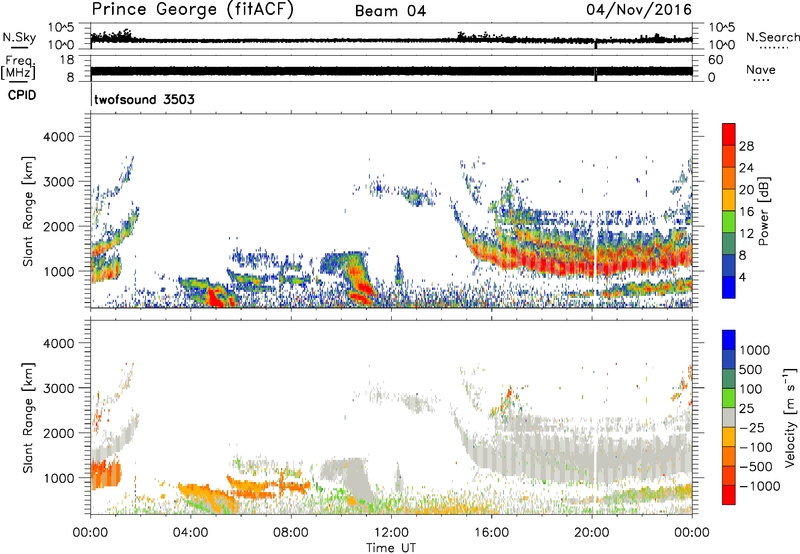The height and width of the screenshot is (554, 800).
Task: Click the "N.Search" legend label
Action: click(772, 37)
